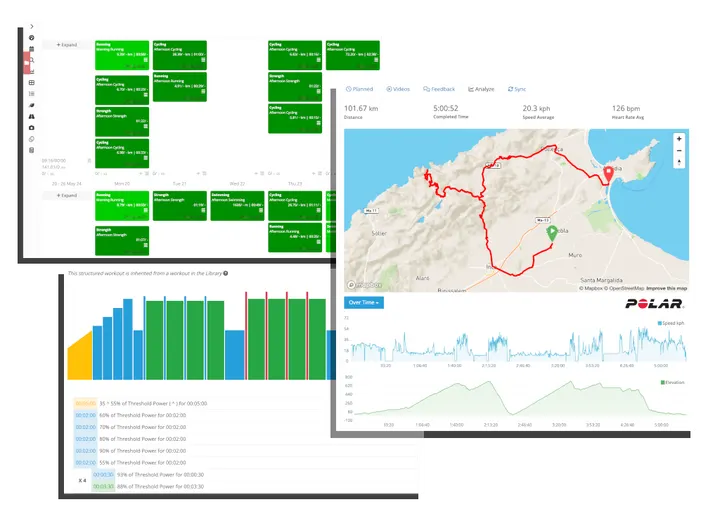The image size is (720, 528).
Task: Click the 20.3 kph speed average value
Action: pyautogui.click(x=536, y=108)
